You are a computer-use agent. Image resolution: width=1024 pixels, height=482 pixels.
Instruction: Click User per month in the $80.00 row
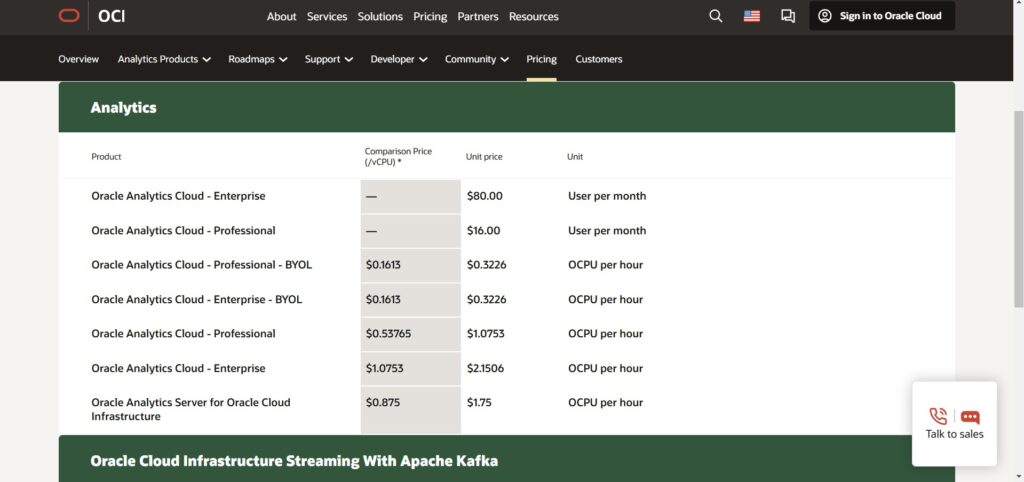[607, 196]
